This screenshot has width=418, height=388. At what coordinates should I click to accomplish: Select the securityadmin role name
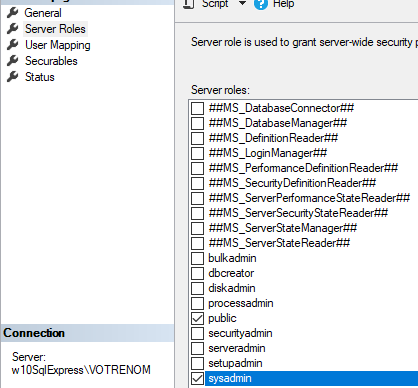240,333
